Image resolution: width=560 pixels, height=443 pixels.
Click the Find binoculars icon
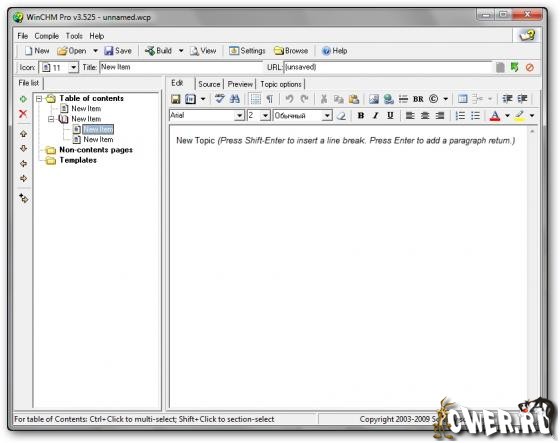[x=235, y=99]
